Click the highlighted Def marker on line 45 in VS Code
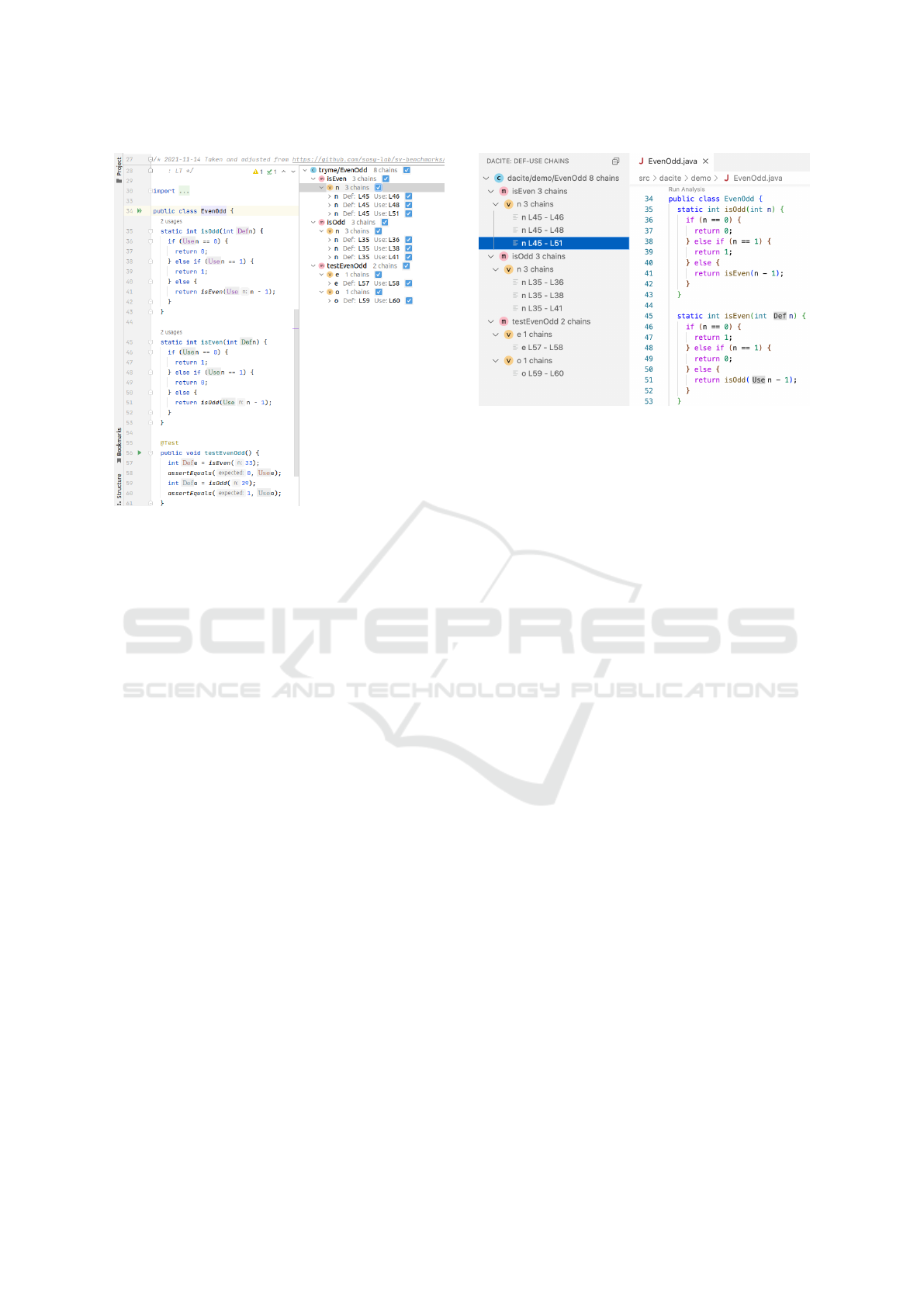Image resolution: width=924 pixels, height=1307 pixels. [x=780, y=316]
